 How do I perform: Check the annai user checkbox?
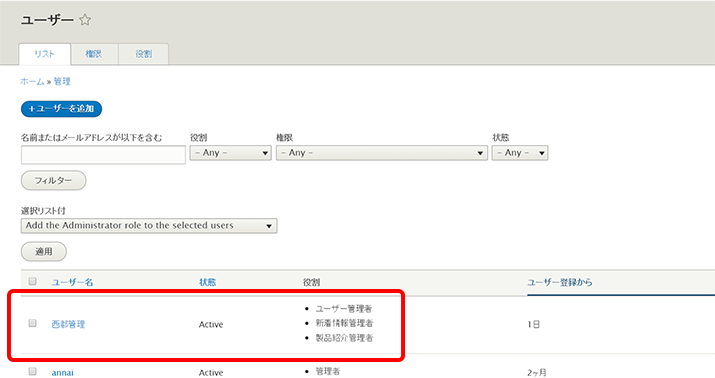click(32, 372)
